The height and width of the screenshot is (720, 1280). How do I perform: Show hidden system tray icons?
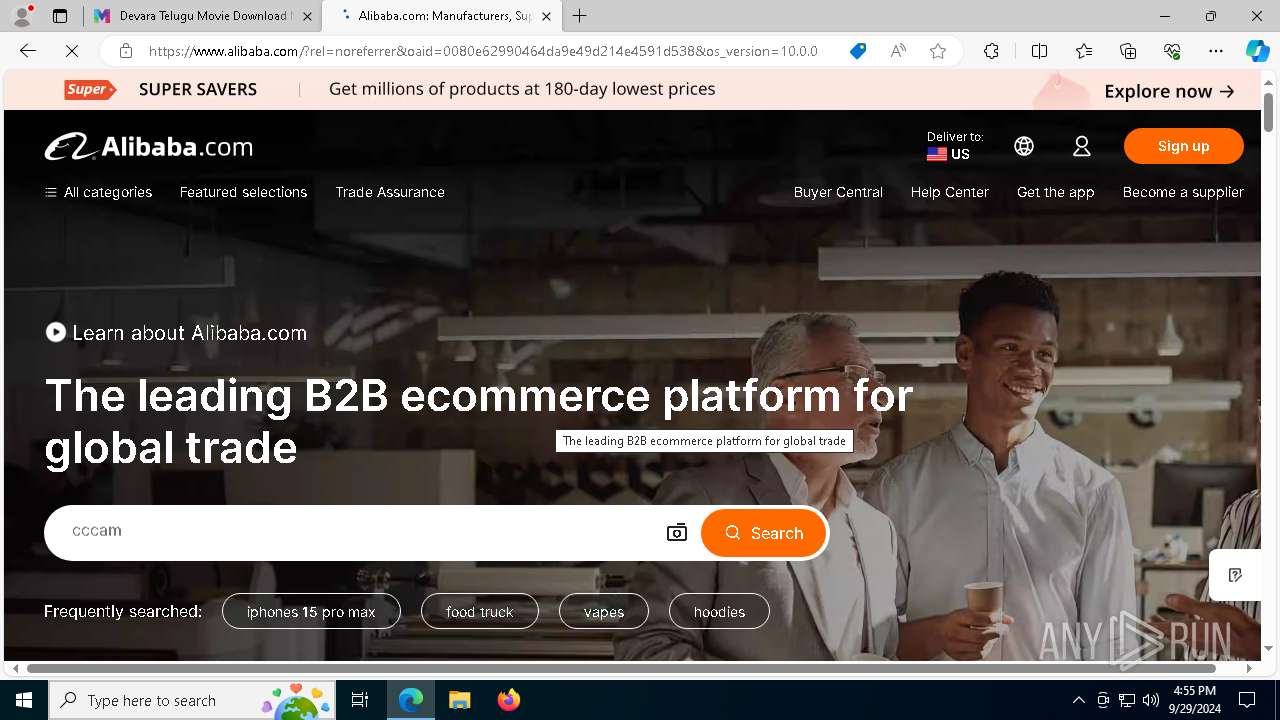(1078, 700)
